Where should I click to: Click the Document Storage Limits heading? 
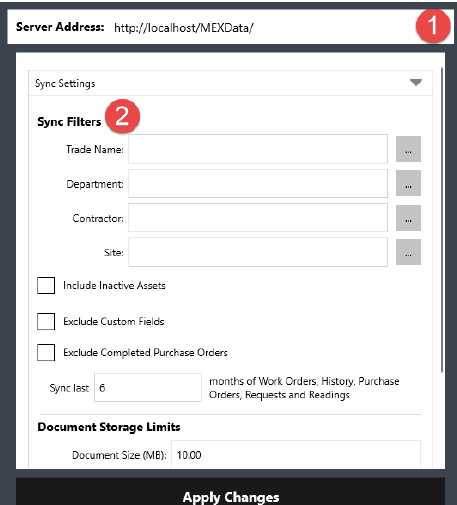(x=109, y=427)
